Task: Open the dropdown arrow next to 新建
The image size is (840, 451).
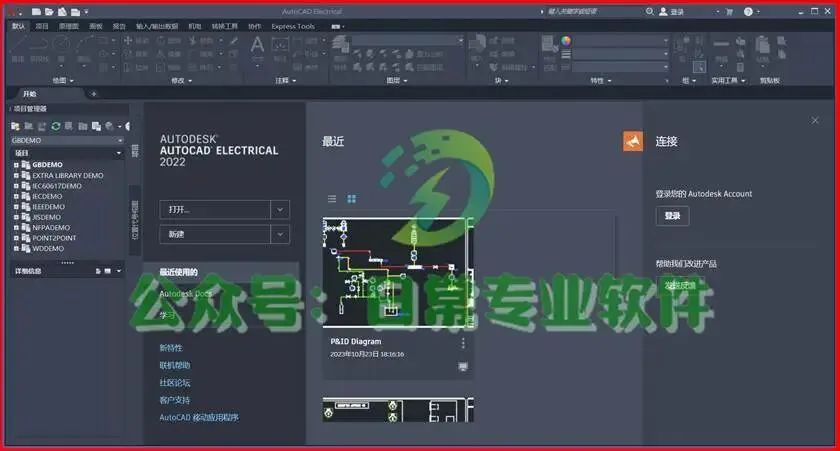Action: pyautogui.click(x=280, y=234)
